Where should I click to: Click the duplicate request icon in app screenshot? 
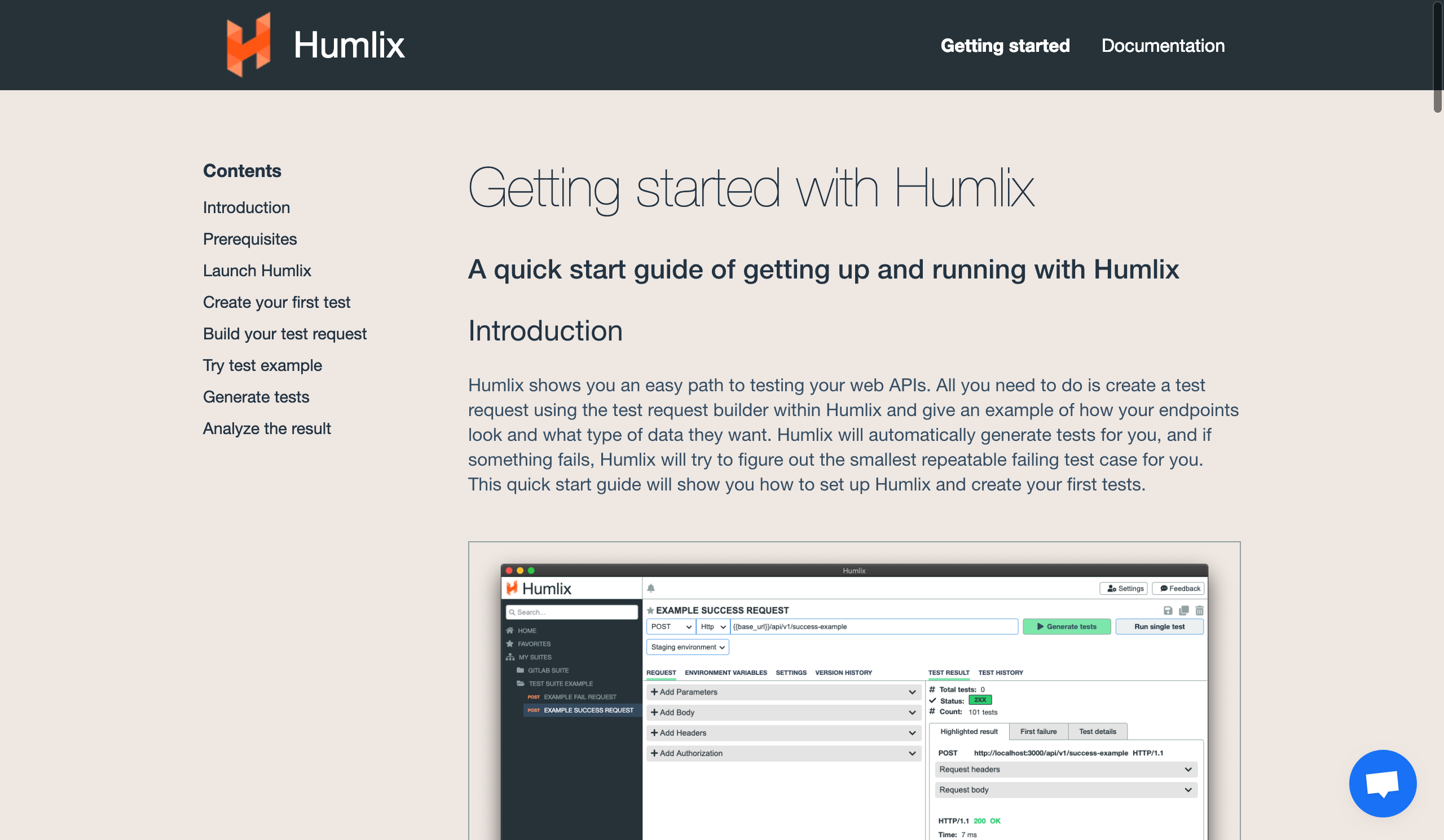coord(1183,611)
